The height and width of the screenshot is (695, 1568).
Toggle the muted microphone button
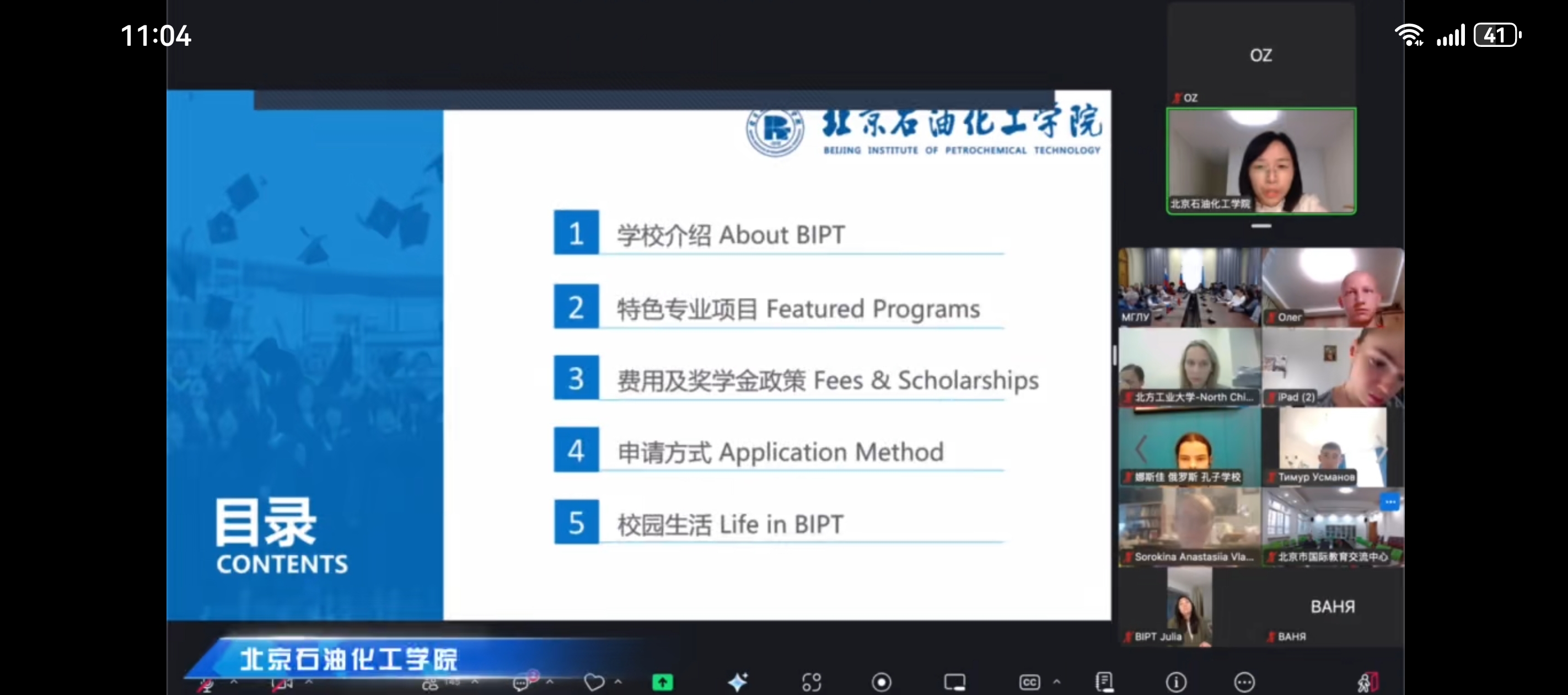tap(206, 684)
